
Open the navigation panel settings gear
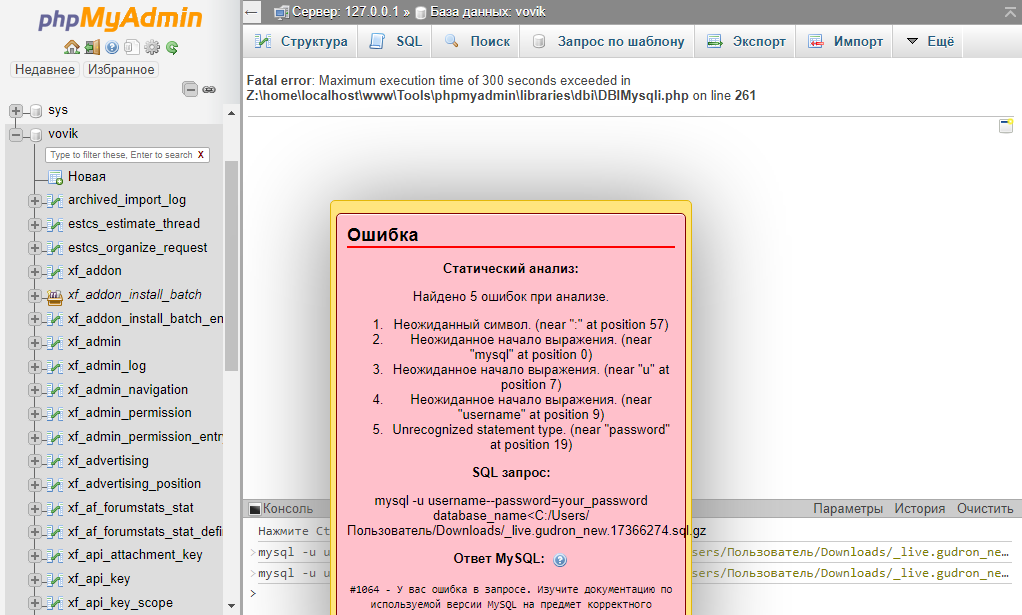[x=152, y=47]
